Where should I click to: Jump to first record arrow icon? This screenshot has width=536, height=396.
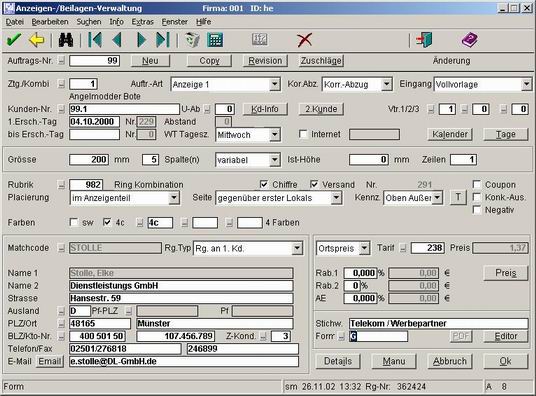pyautogui.click(x=95, y=40)
